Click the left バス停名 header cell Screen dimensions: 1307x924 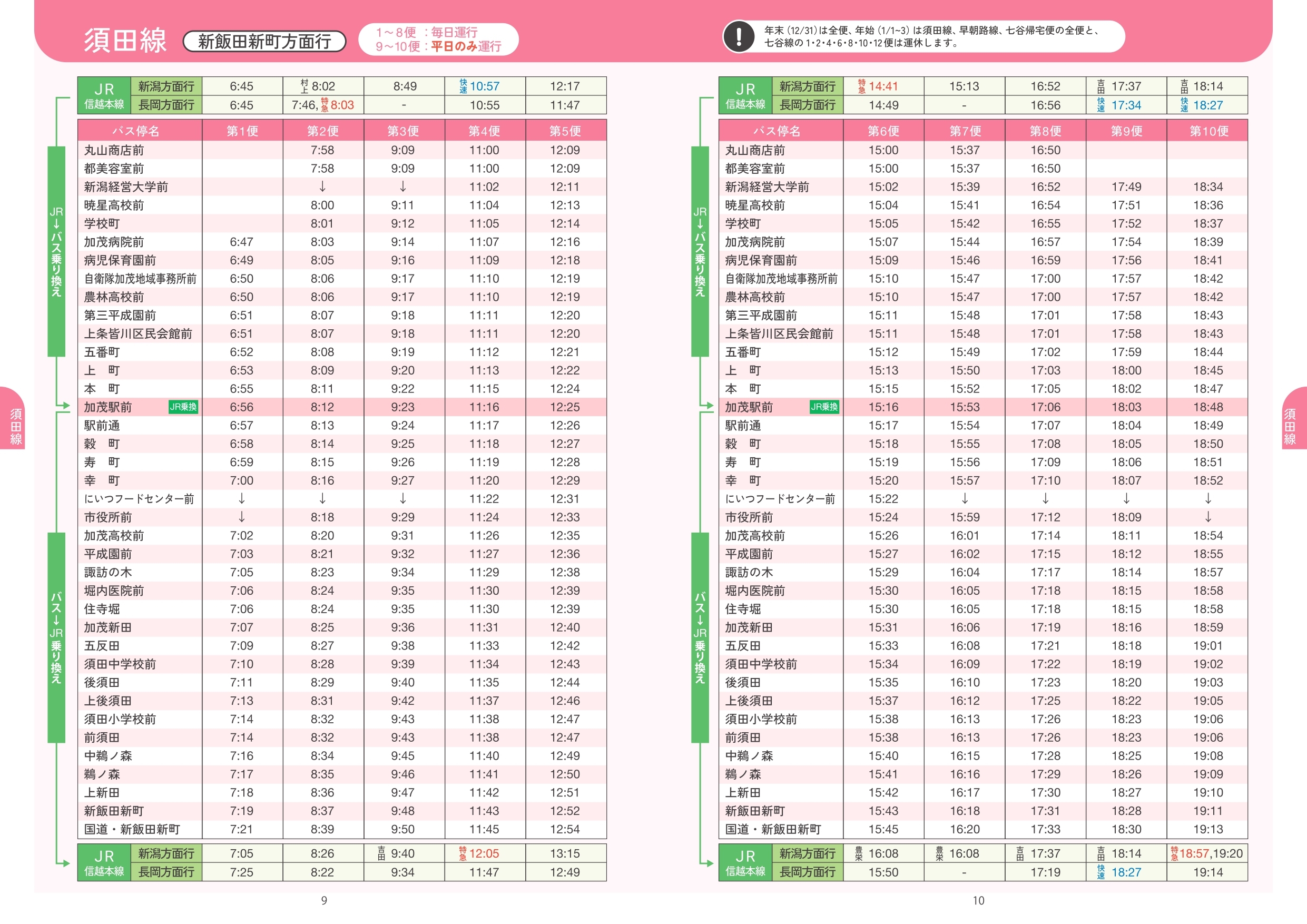pyautogui.click(x=136, y=132)
